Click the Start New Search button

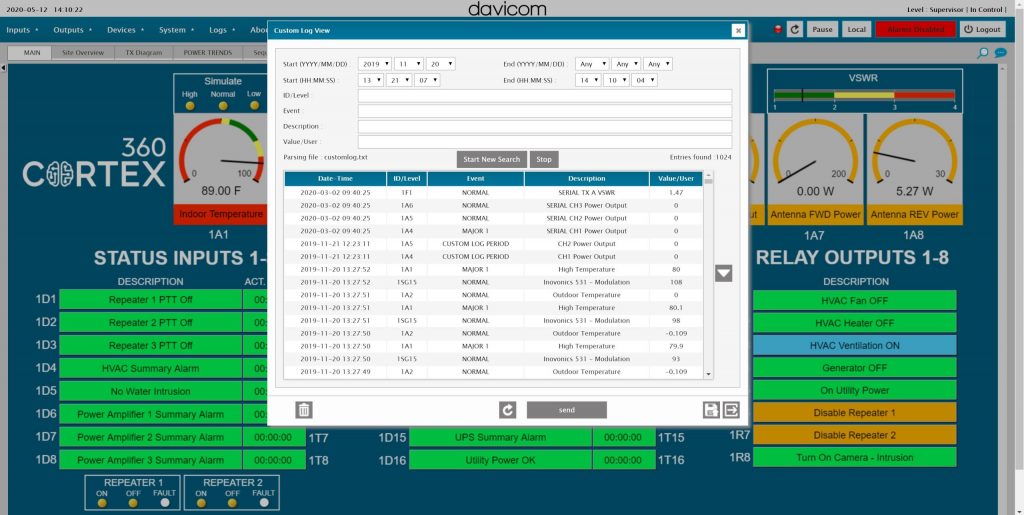(492, 159)
